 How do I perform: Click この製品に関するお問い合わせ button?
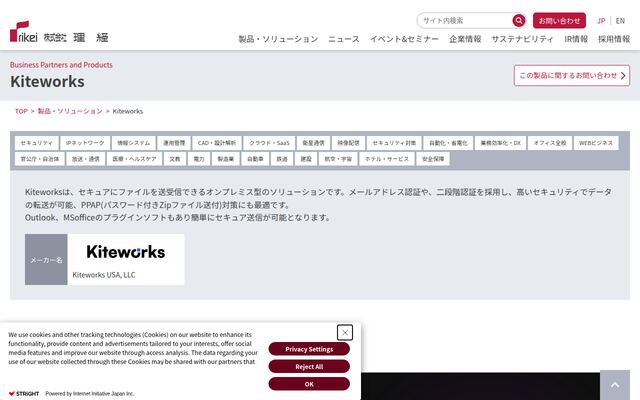click(572, 76)
